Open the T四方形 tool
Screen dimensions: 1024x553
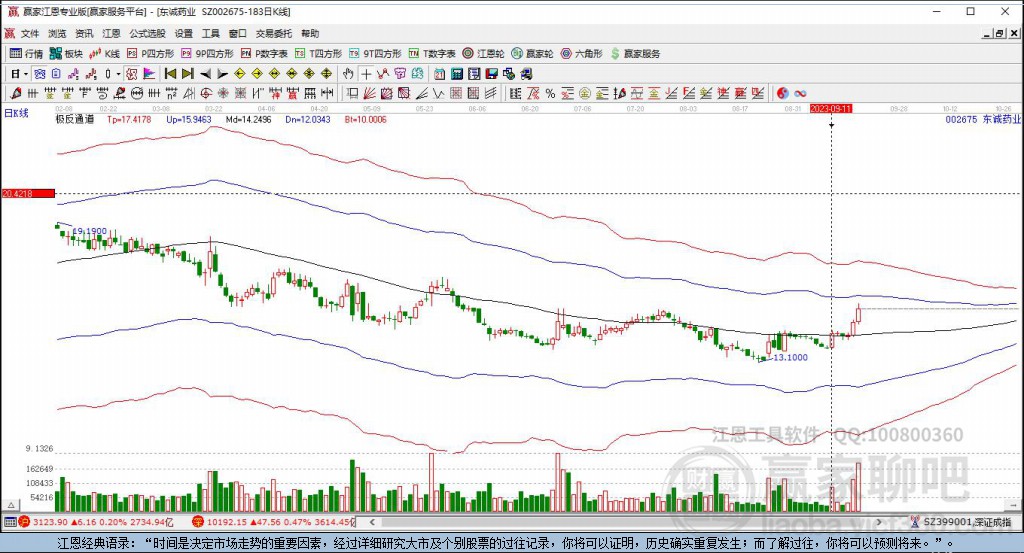tap(318, 54)
